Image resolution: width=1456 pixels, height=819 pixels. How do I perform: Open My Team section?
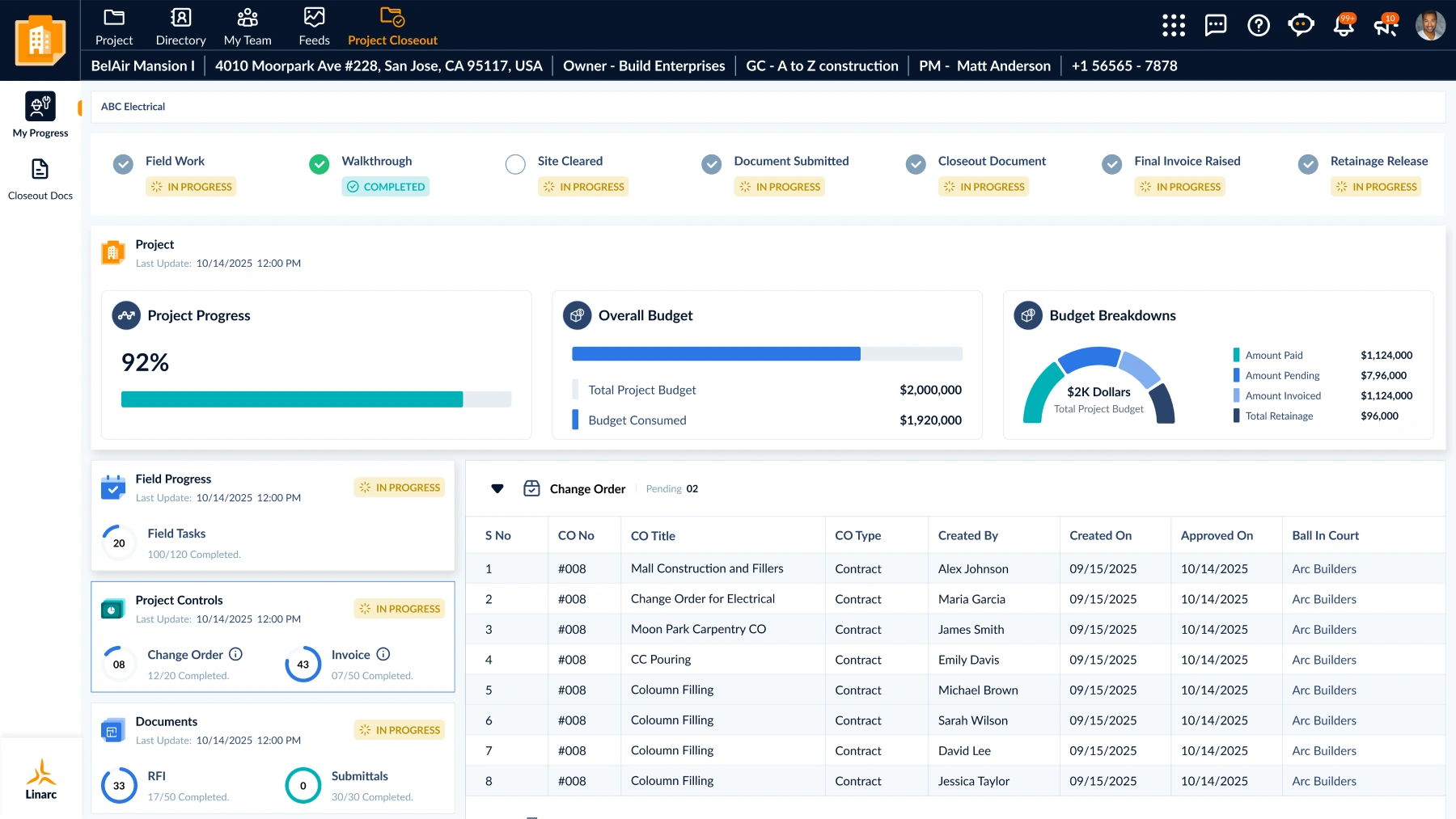tap(248, 27)
